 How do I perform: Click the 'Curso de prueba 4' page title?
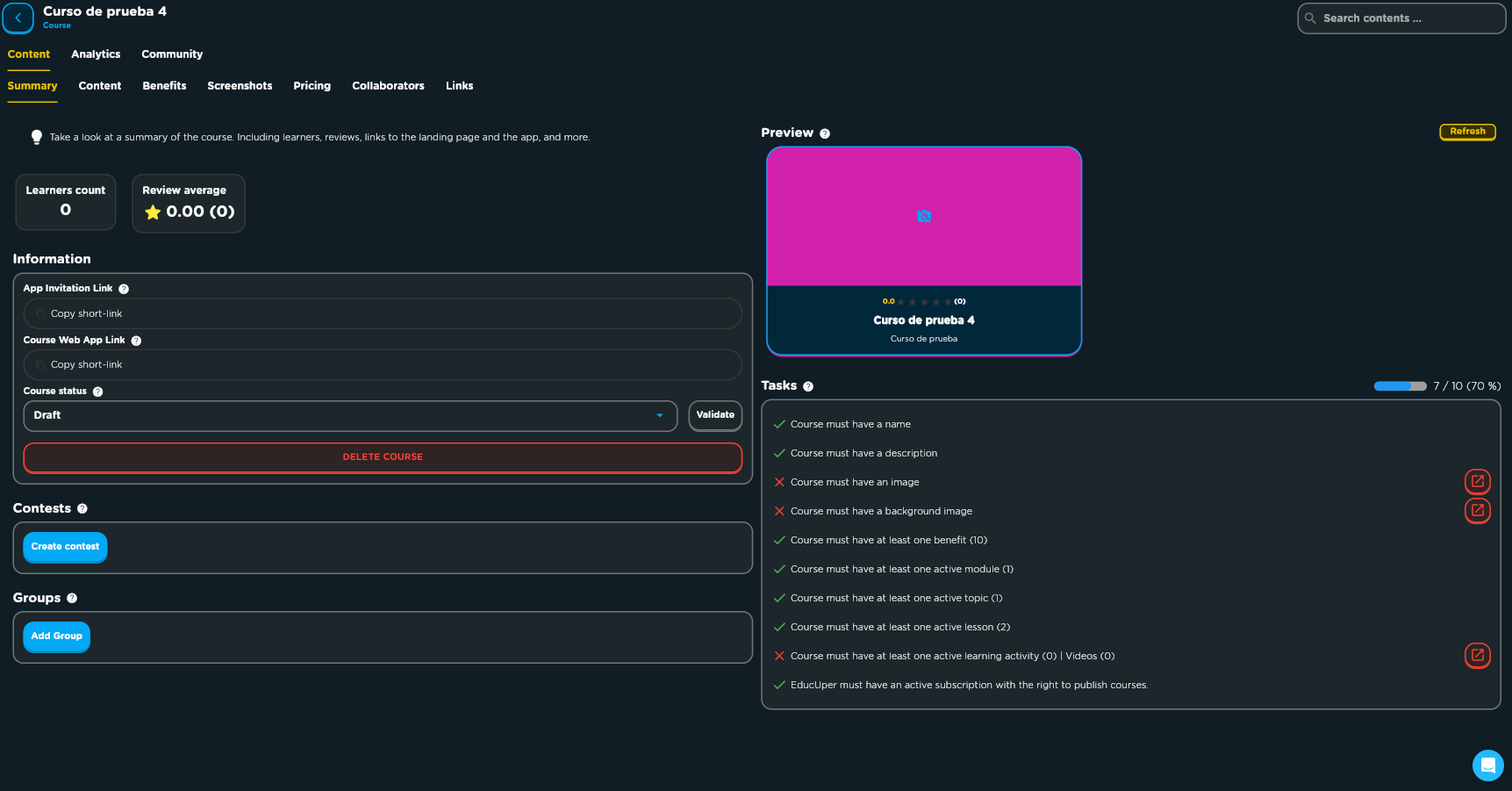coord(104,11)
